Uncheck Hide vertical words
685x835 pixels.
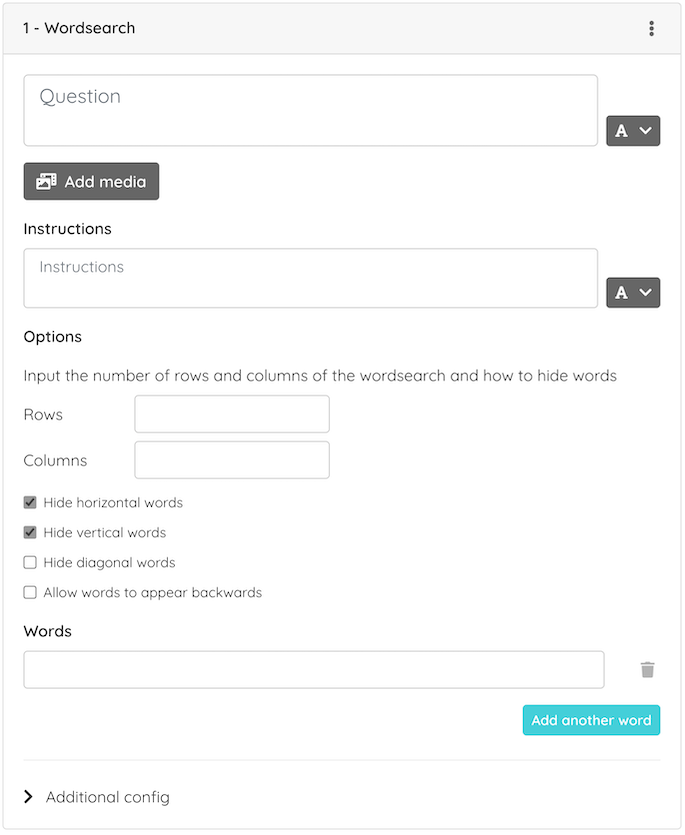pos(30,533)
